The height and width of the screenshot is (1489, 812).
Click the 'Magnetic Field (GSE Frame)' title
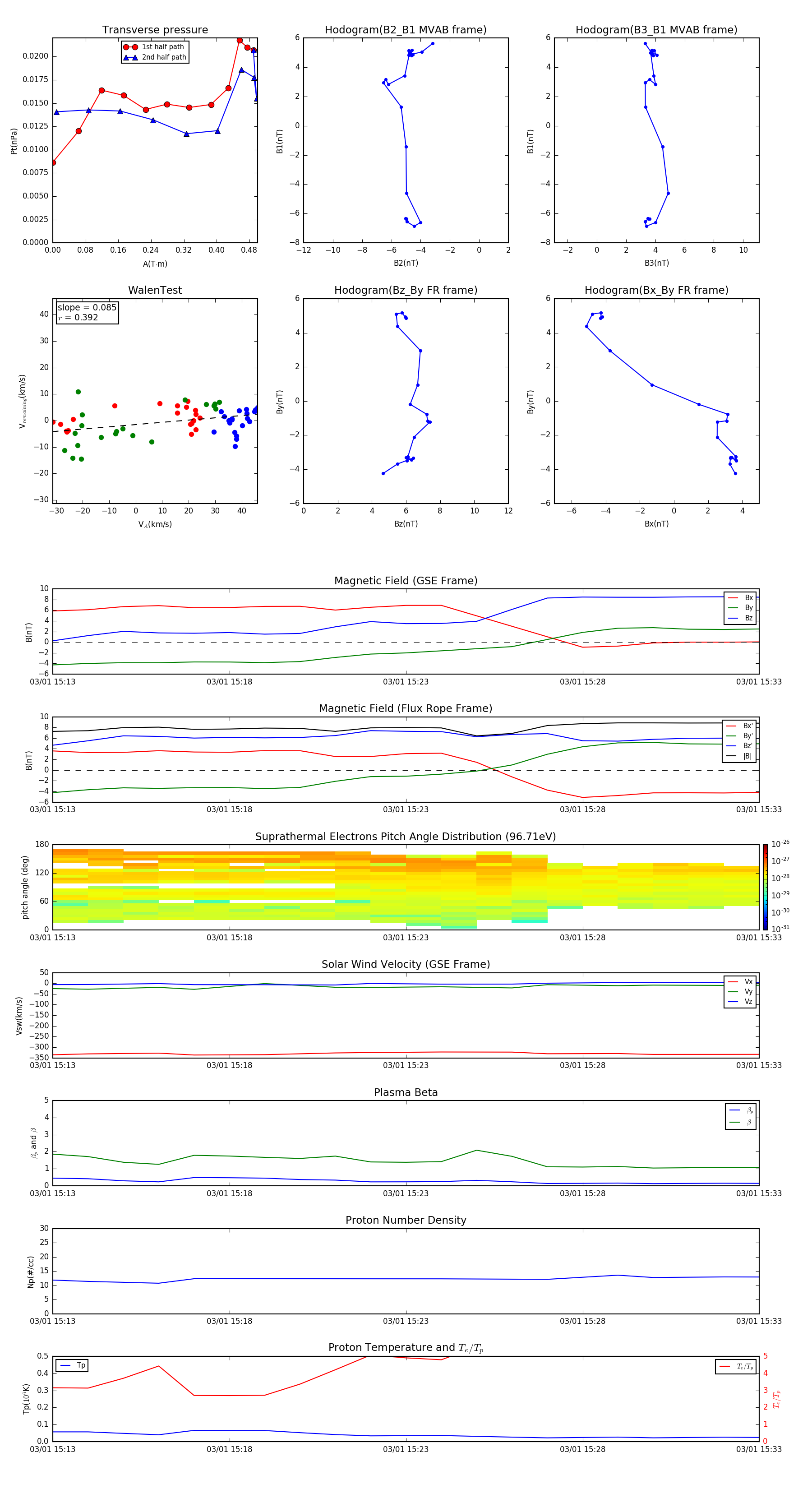click(406, 581)
